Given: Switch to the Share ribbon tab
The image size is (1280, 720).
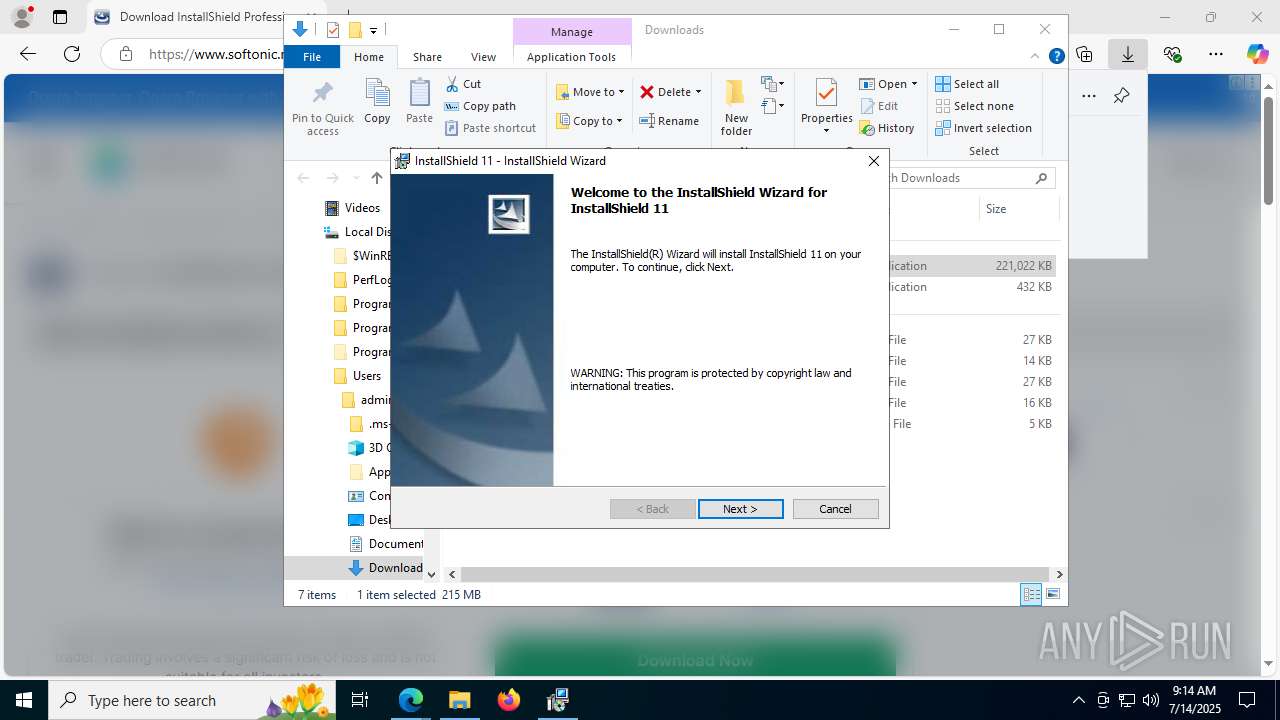Looking at the screenshot, I should (x=427, y=57).
